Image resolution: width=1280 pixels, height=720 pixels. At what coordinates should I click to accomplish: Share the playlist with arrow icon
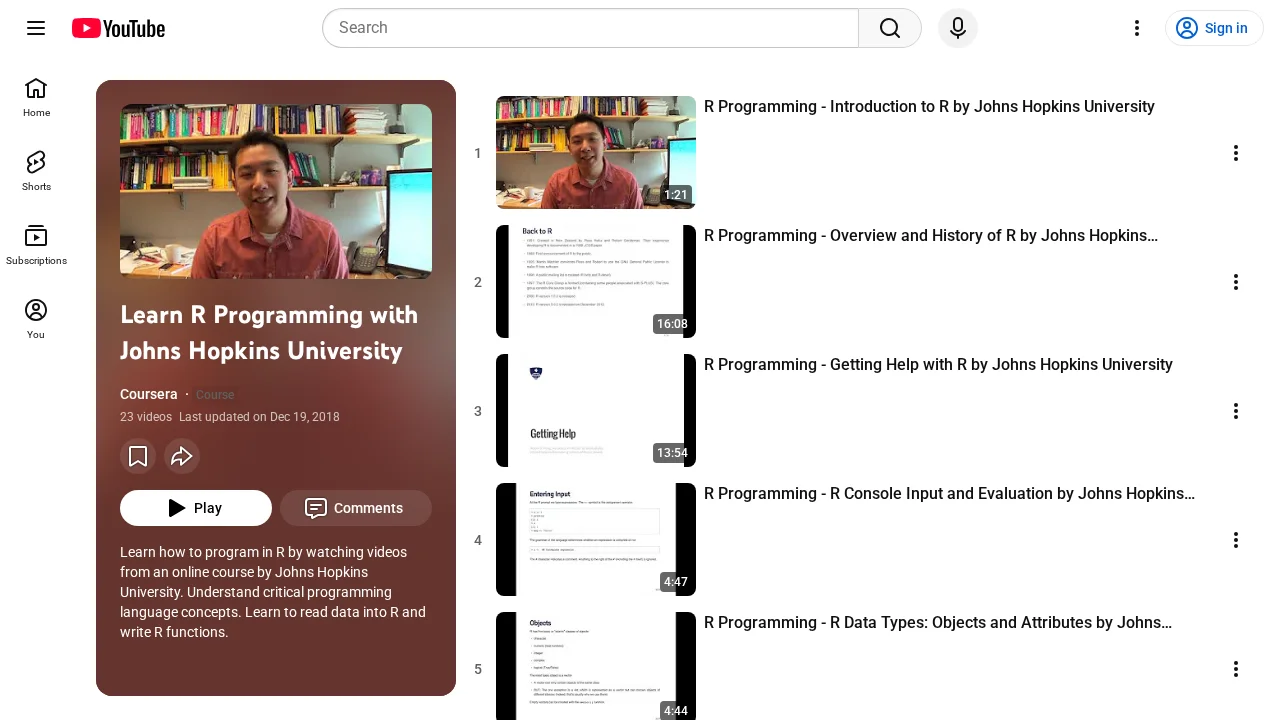[x=182, y=456]
